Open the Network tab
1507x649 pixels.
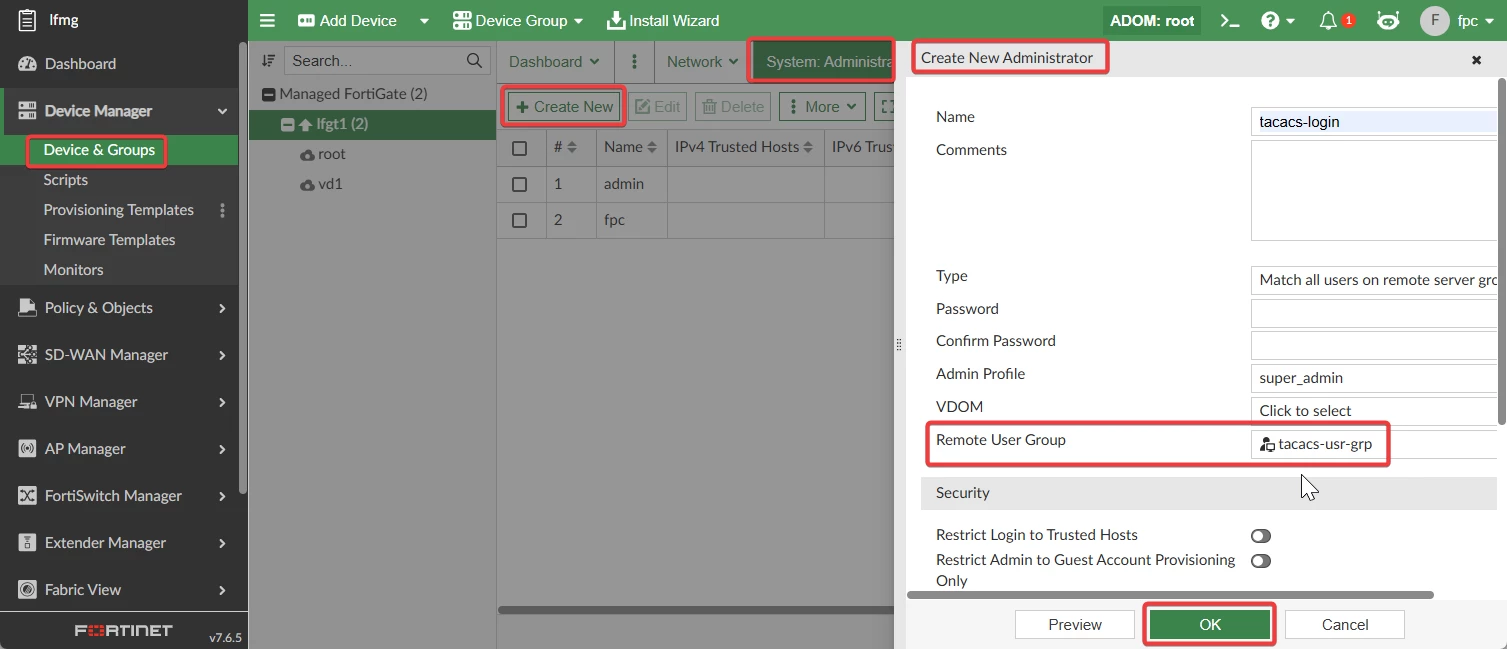(x=703, y=61)
